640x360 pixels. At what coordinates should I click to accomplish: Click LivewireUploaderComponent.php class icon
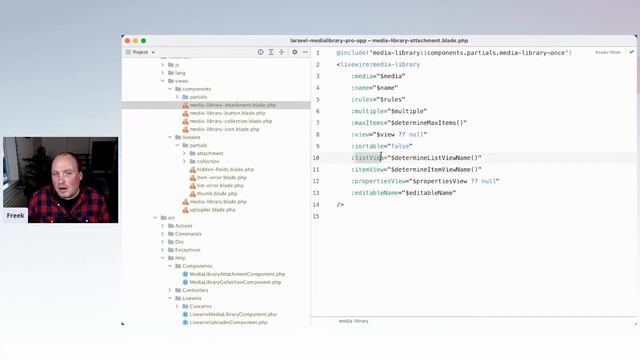click(185, 322)
